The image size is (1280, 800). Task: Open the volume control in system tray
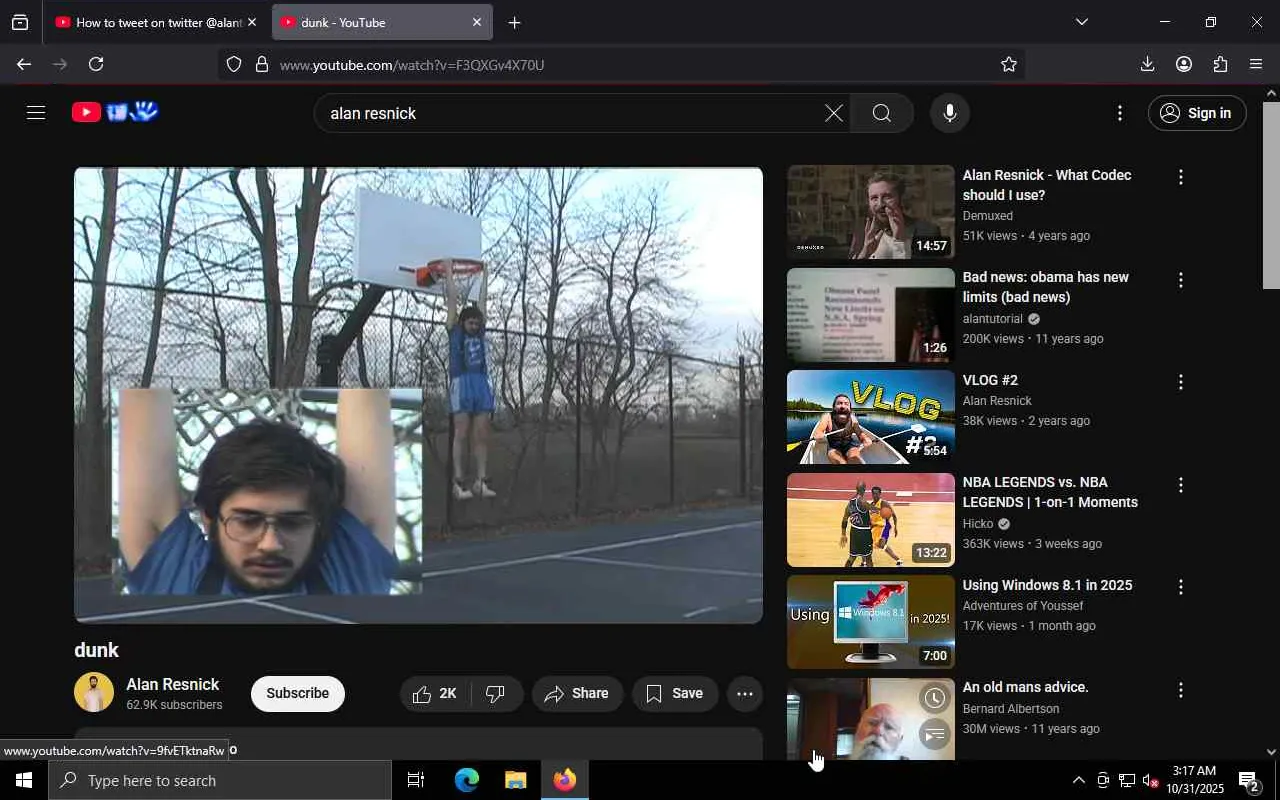click(1150, 780)
